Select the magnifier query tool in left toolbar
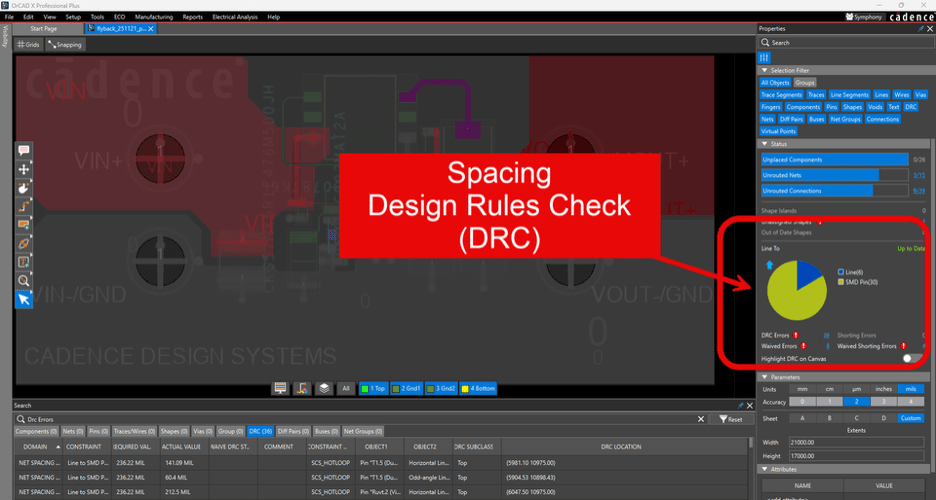The width and height of the screenshot is (936, 500). click(x=24, y=280)
